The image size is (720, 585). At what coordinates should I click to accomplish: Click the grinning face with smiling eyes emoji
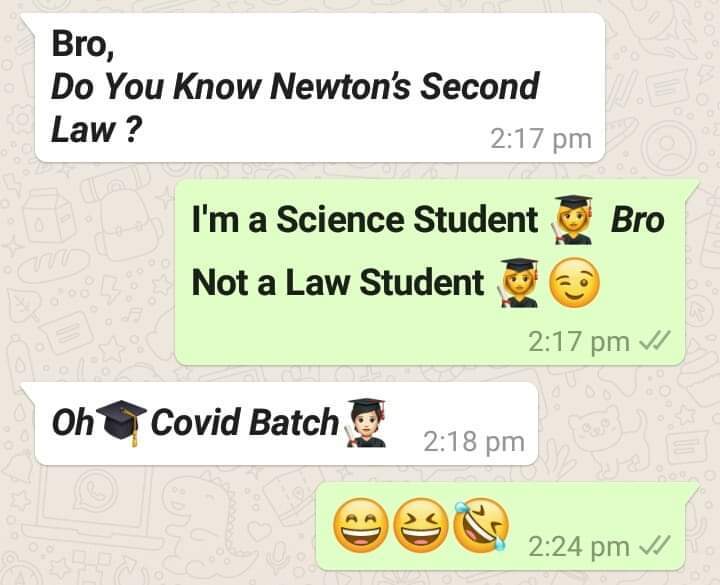pyautogui.click(x=360, y=525)
